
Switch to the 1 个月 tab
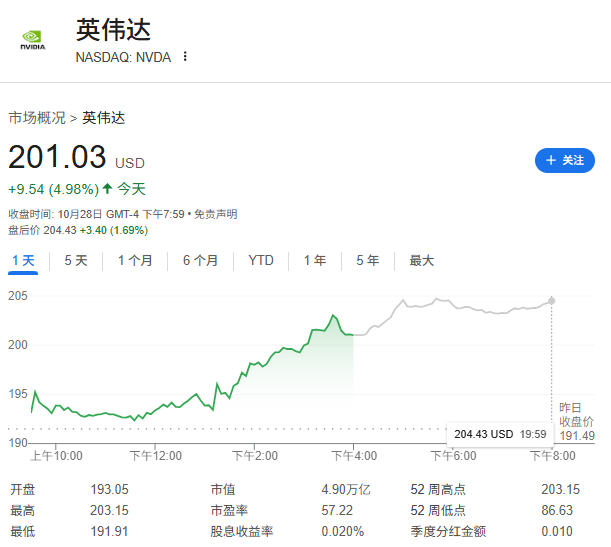click(x=135, y=260)
